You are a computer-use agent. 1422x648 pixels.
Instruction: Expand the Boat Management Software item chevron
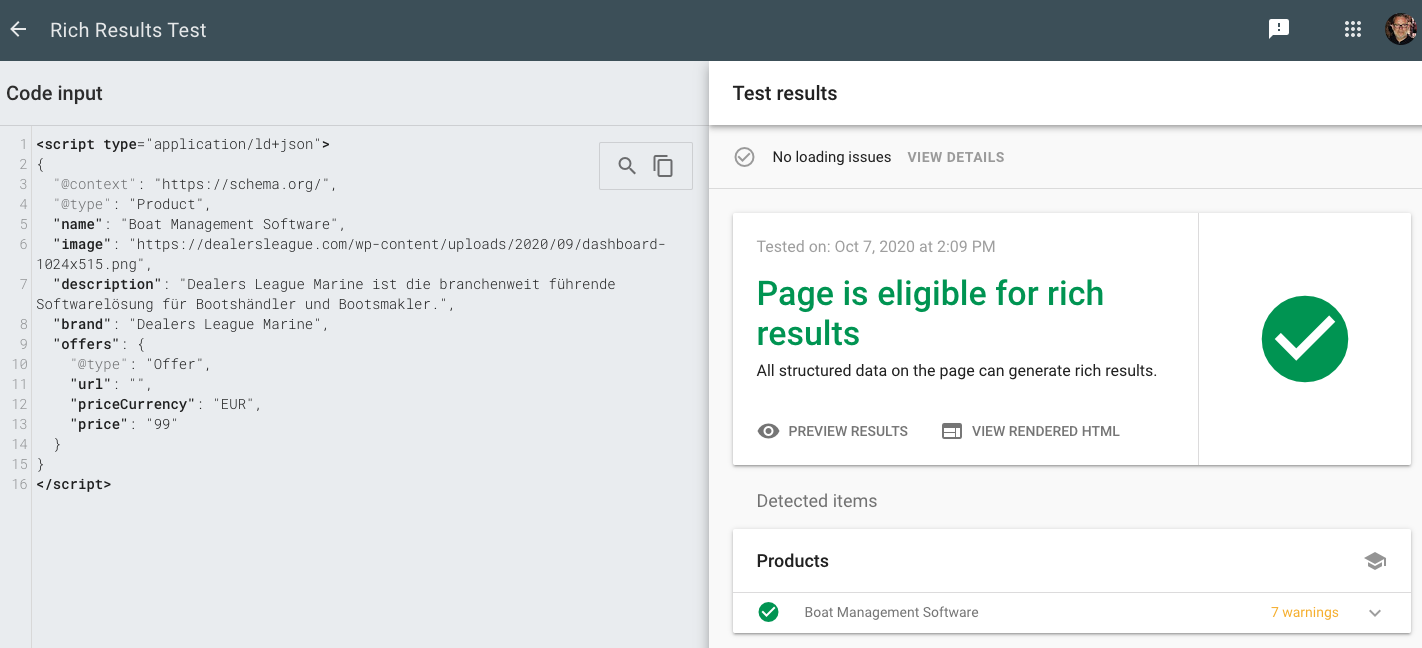(1375, 613)
